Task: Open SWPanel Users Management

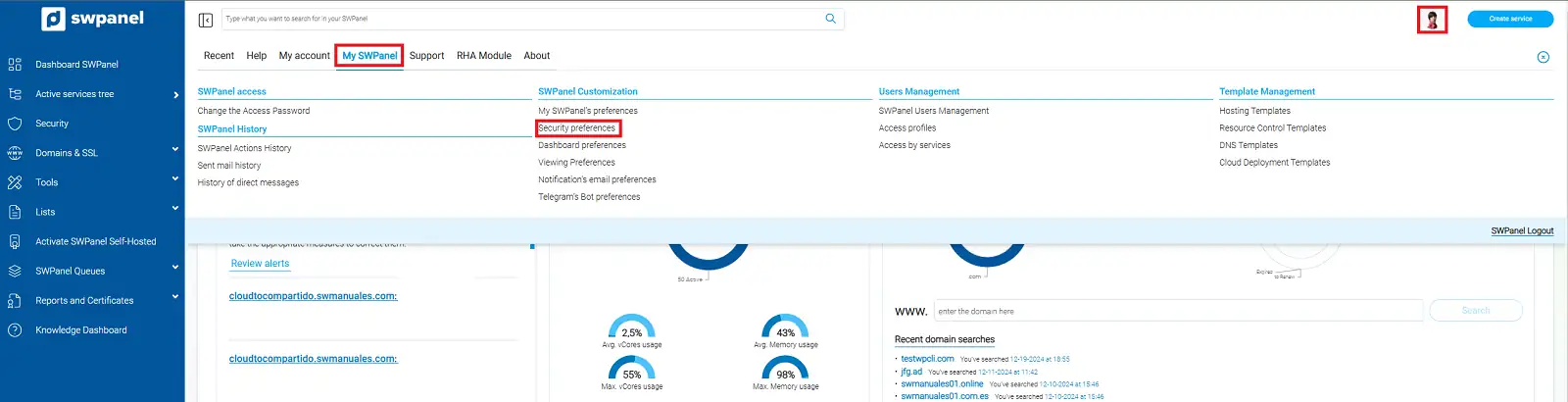Action: coord(934,111)
